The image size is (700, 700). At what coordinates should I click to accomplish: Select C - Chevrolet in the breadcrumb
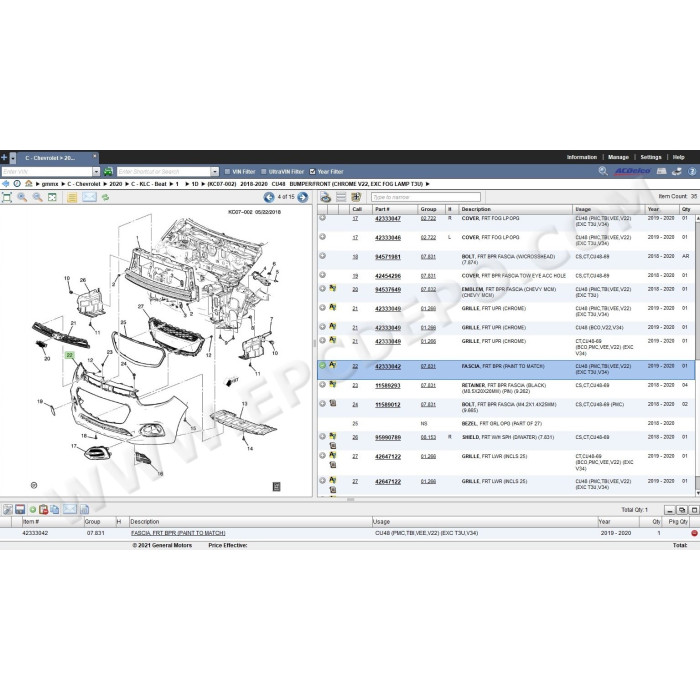point(83,184)
